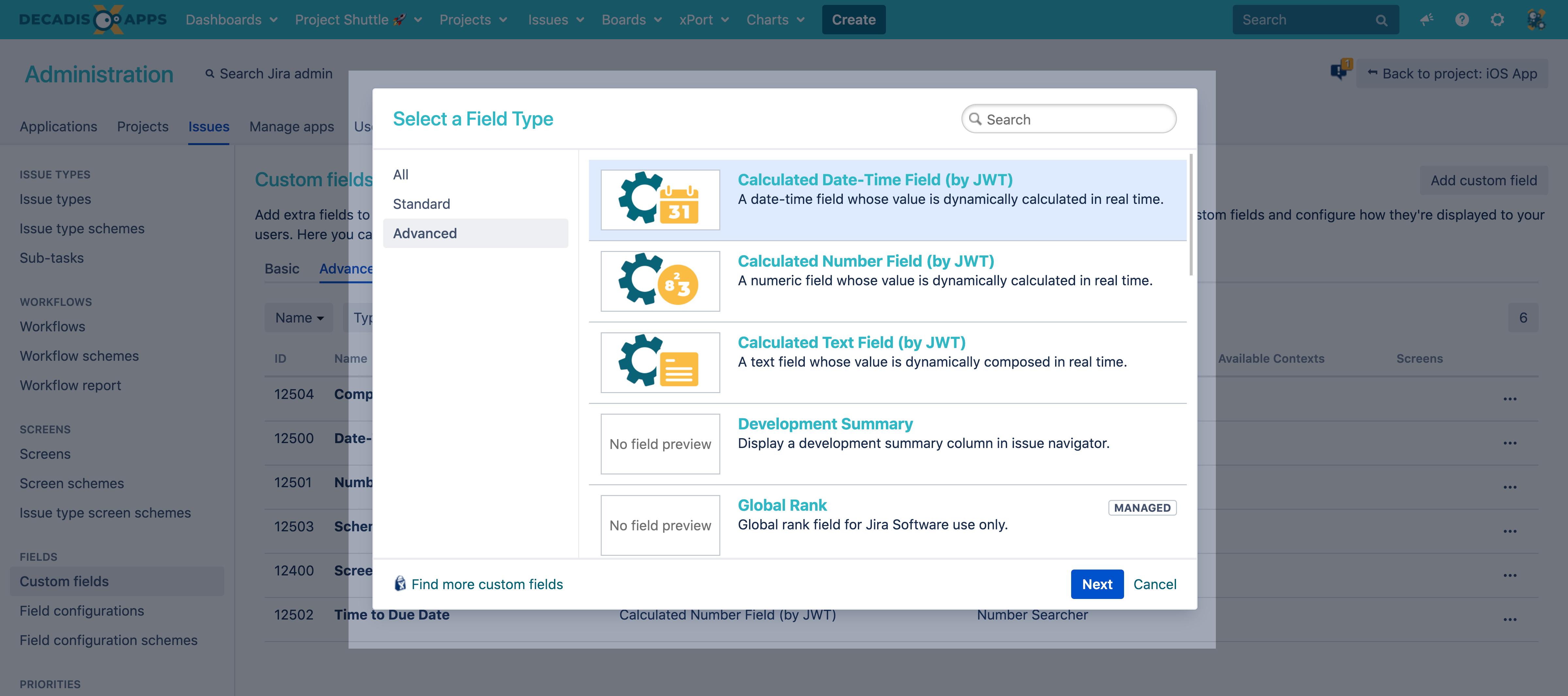Open actions menu for field 12501
1568x696 pixels.
tap(1510, 487)
